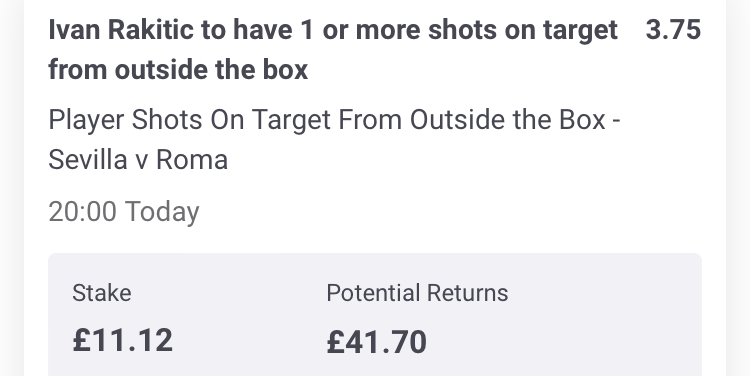Click the player name 'Ivan Rakitic'
This screenshot has height=376, width=750.
(x=121, y=30)
